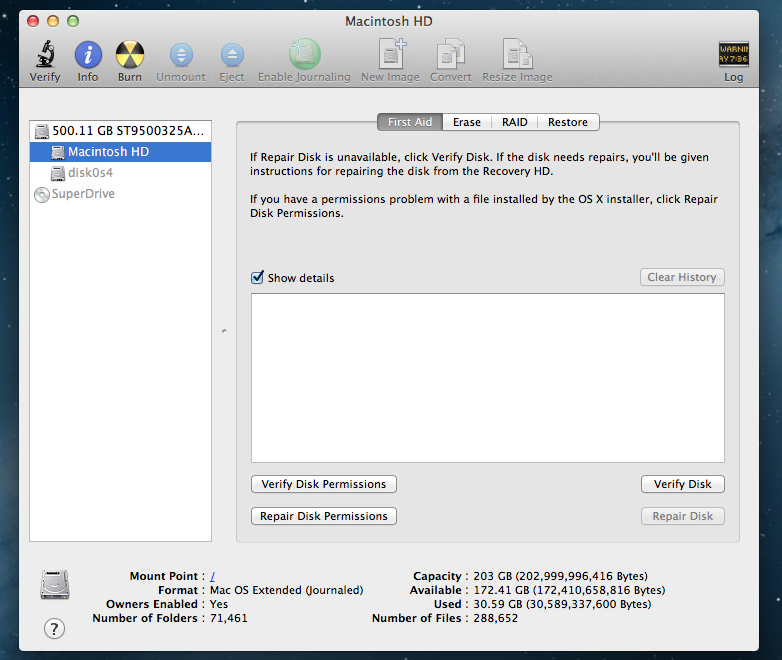The width and height of the screenshot is (782, 660).
Task: Click the New Image toolbar icon
Action: tap(392, 54)
